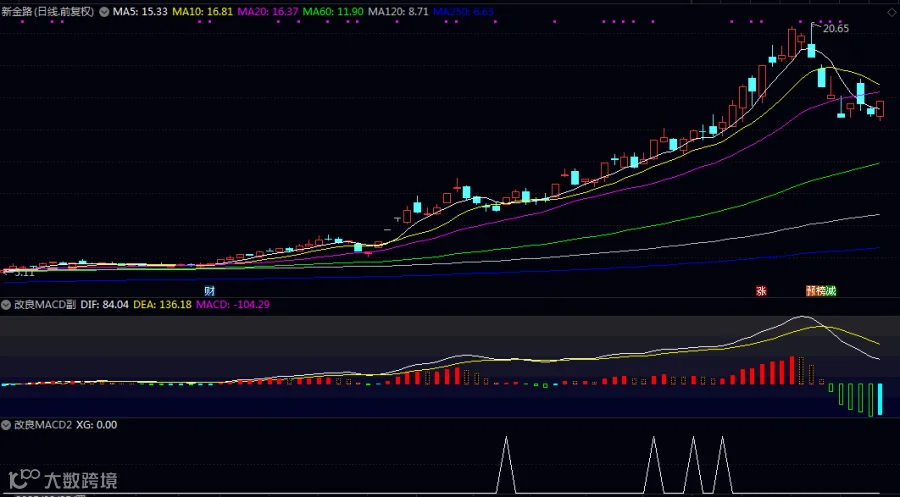Click the 榜 ranking list marker
Viewport: 900px width, 497px height.
pyautogui.click(x=821, y=291)
